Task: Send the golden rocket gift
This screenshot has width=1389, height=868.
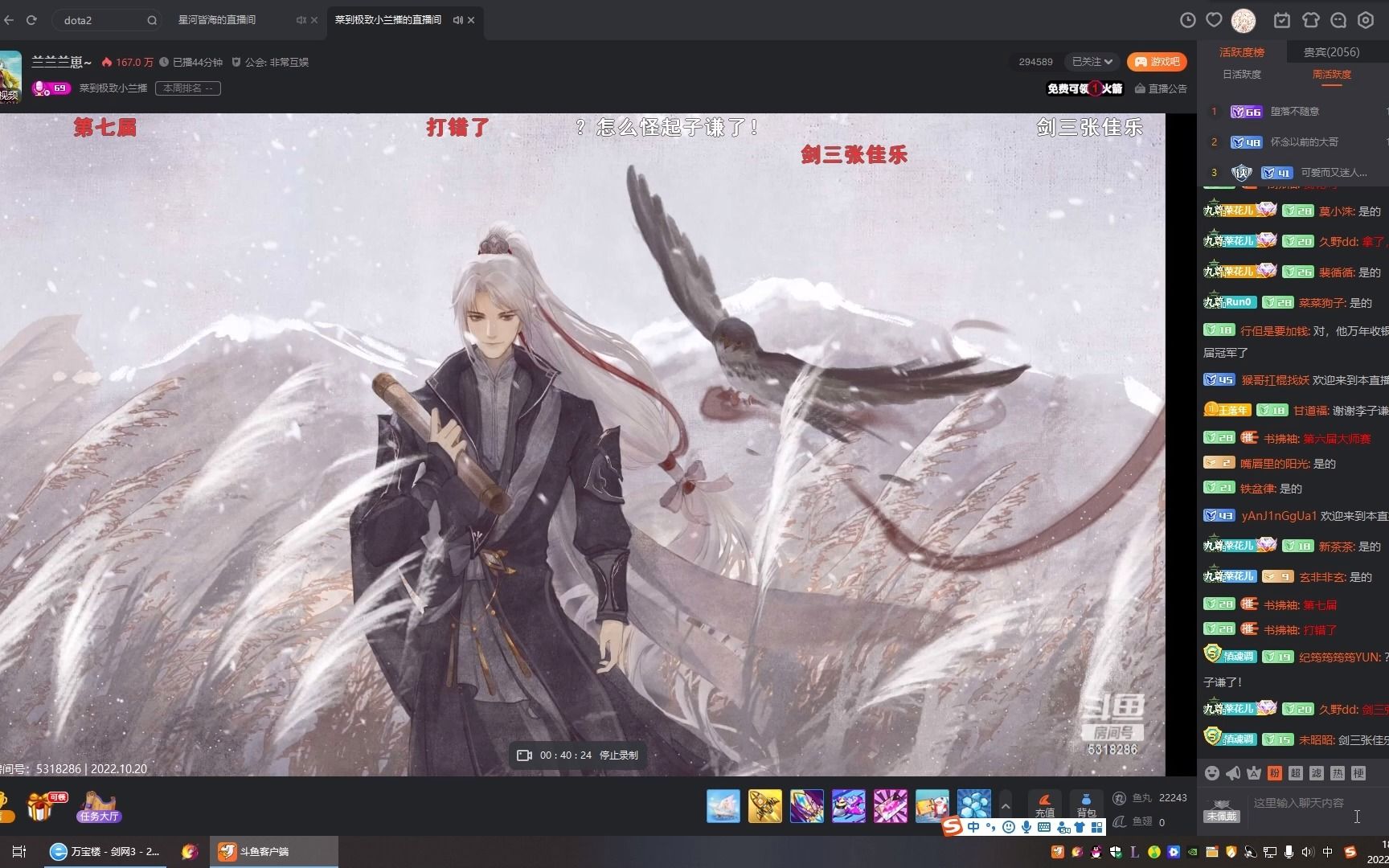Action: pyautogui.click(x=765, y=806)
